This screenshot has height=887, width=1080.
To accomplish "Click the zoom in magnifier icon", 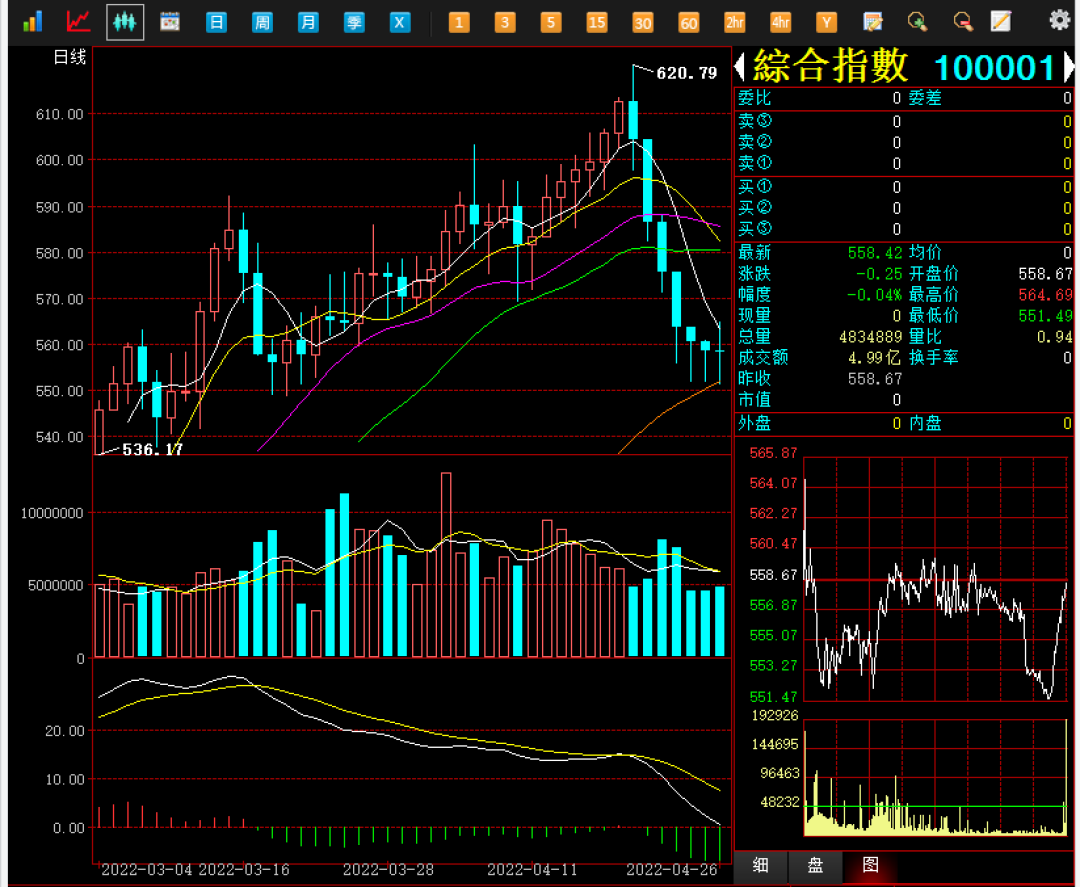I will pyautogui.click(x=917, y=22).
